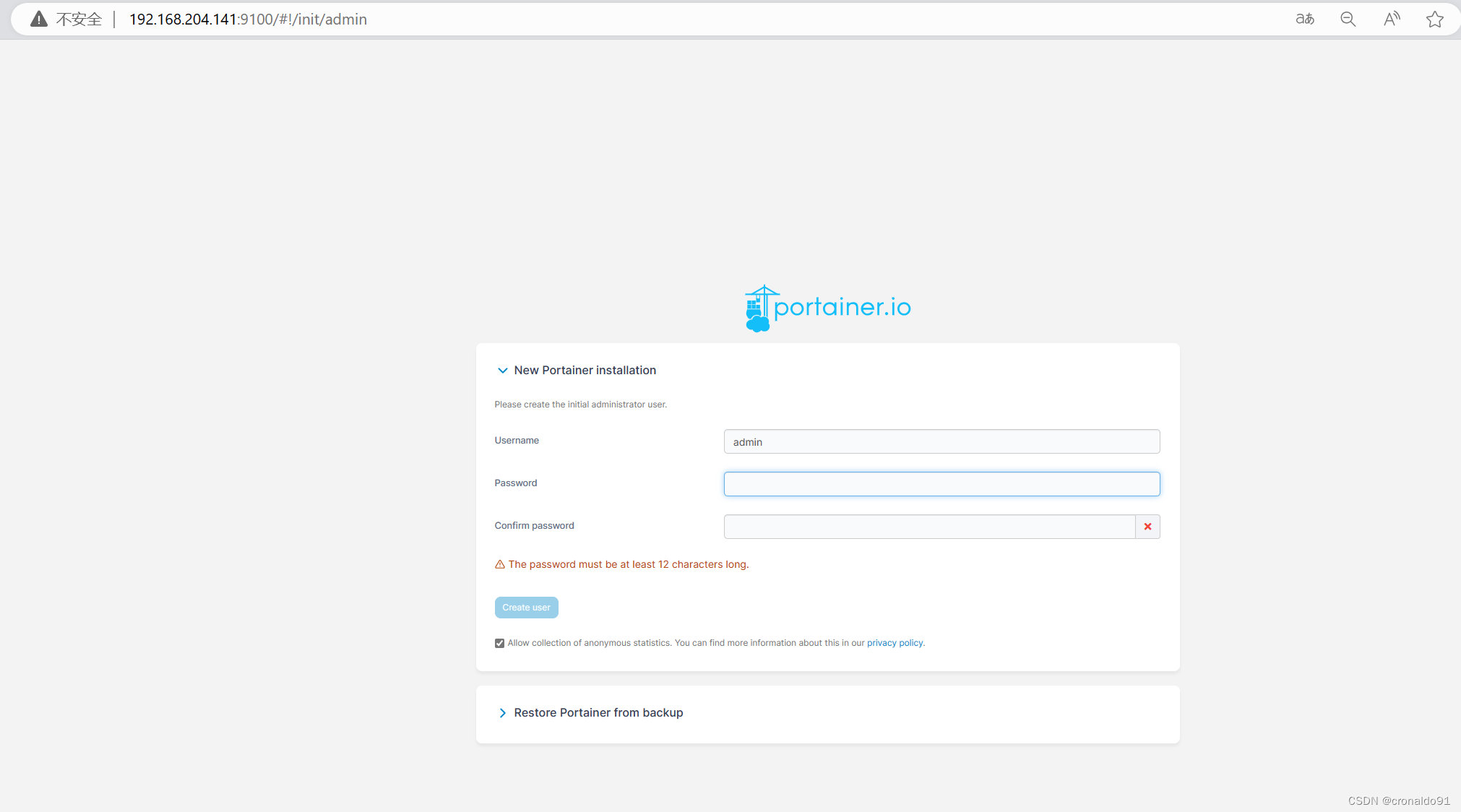
Task: Click the 'Please create the initial administrator user.' text
Action: (x=580, y=405)
